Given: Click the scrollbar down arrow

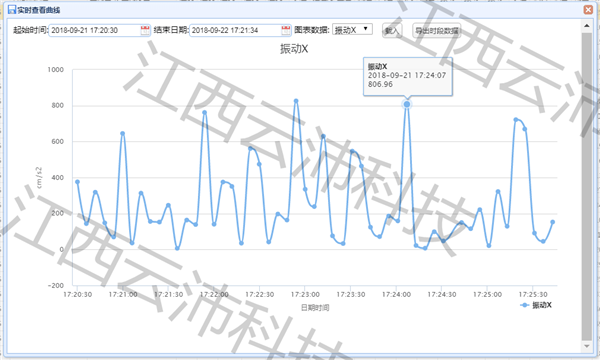Looking at the screenshot, I should pos(587,346).
